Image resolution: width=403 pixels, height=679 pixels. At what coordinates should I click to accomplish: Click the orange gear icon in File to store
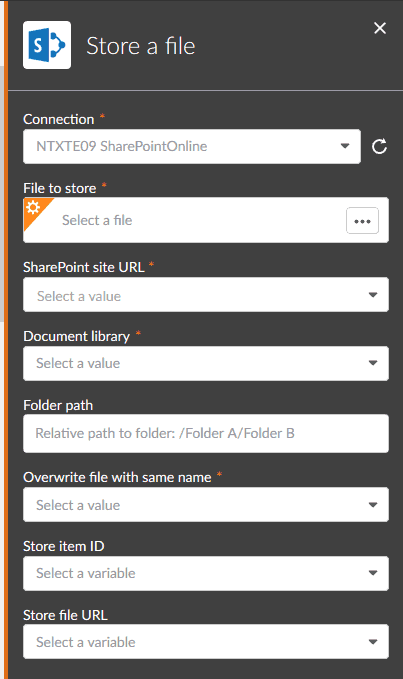click(33, 208)
